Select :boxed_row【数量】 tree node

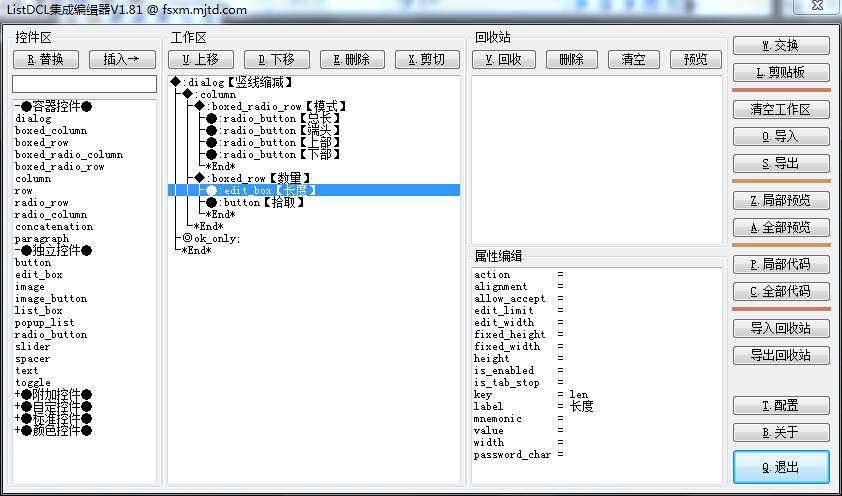(252, 178)
